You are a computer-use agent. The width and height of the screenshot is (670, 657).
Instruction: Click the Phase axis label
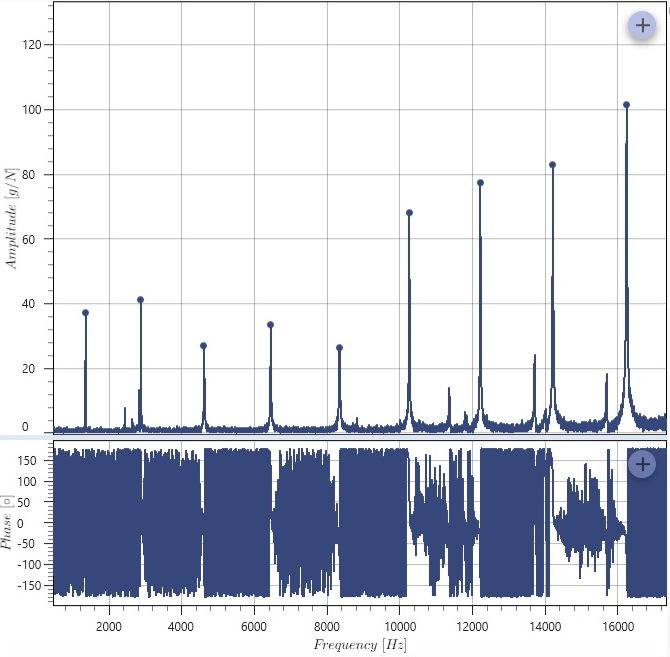(6, 522)
